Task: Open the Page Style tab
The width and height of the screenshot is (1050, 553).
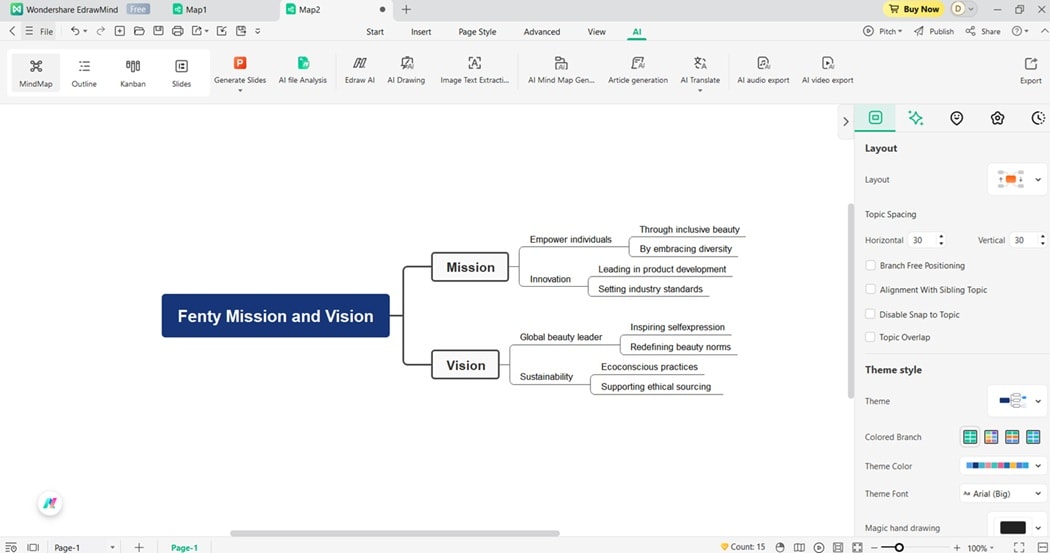Action: pos(477,31)
